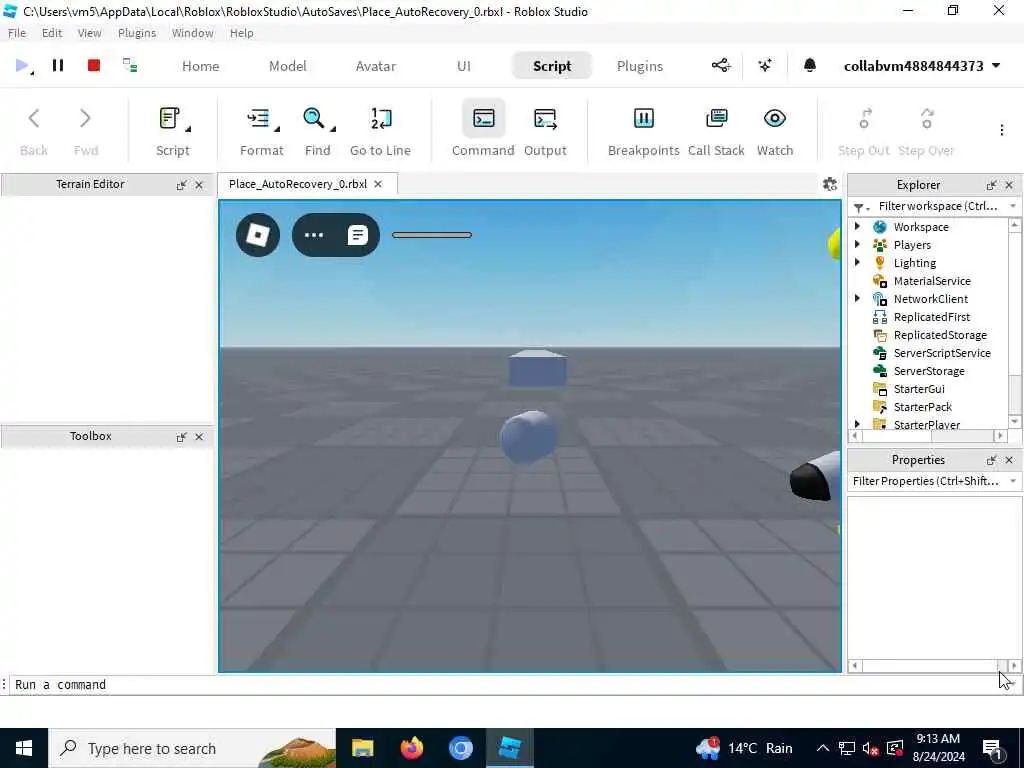Image resolution: width=1024 pixels, height=768 pixels.
Task: Open the Roblox menu button in viewport
Action: [258, 235]
